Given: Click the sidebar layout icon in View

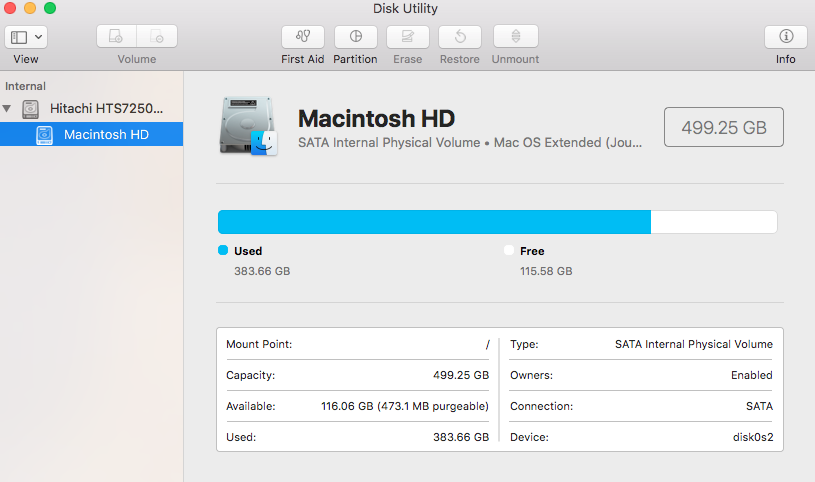Looking at the screenshot, I should pyautogui.click(x=19, y=37).
